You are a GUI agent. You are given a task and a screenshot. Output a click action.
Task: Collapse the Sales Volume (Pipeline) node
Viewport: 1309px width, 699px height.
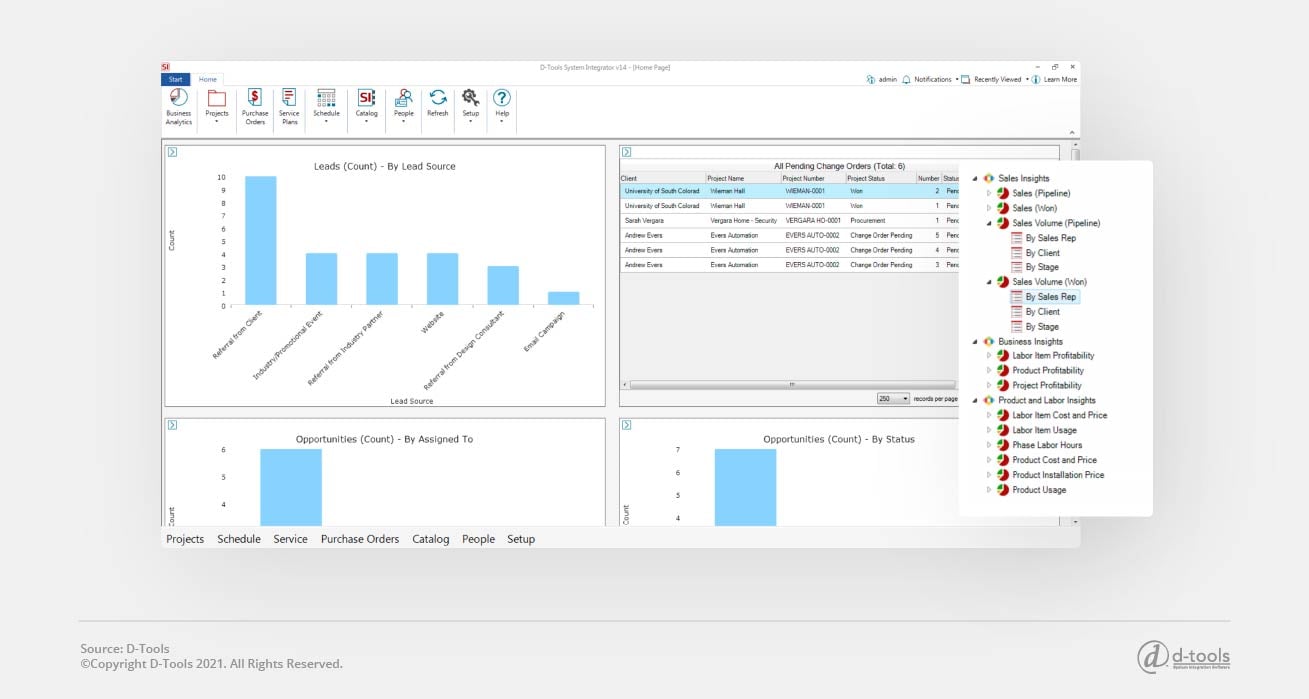click(x=989, y=223)
